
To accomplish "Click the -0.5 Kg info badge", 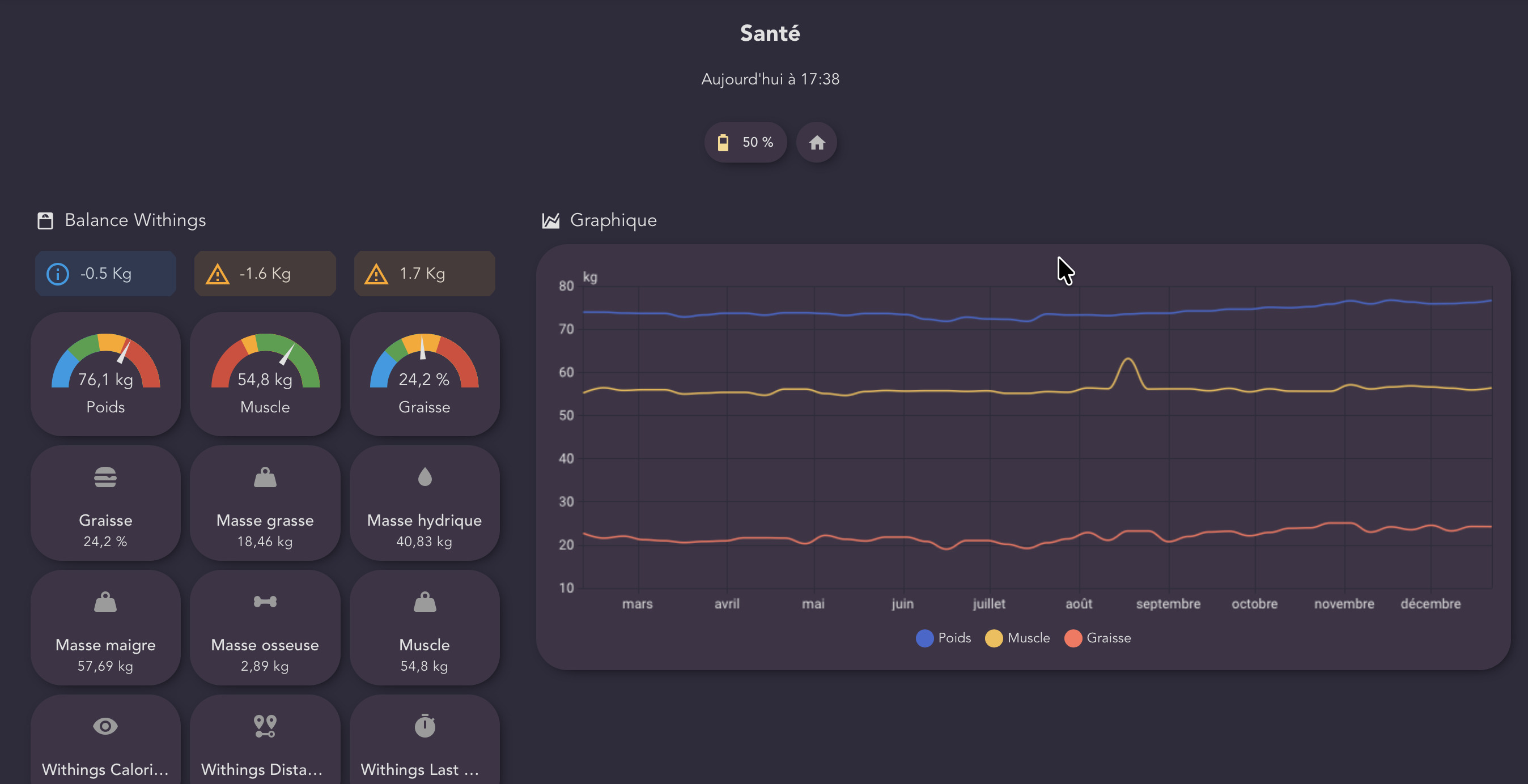I will click(105, 274).
